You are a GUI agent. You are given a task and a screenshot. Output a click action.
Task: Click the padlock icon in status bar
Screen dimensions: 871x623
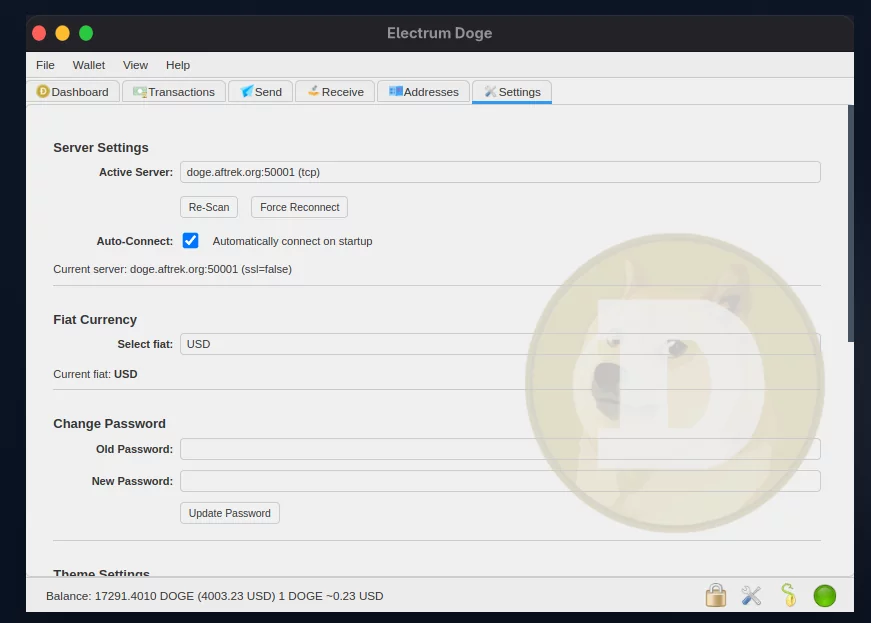pos(715,596)
